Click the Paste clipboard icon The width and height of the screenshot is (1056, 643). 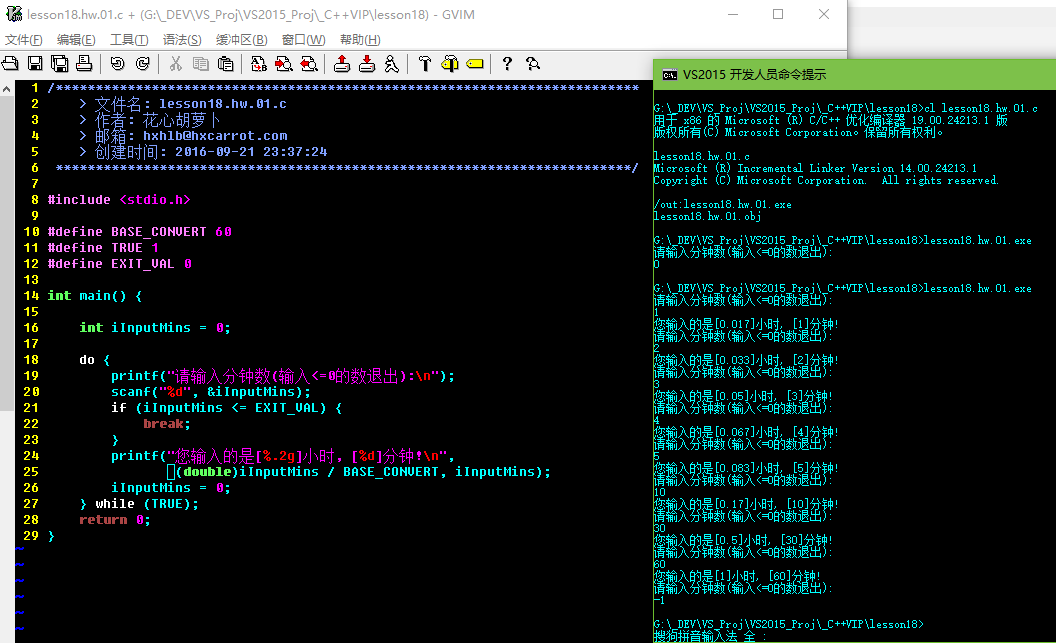tap(226, 64)
